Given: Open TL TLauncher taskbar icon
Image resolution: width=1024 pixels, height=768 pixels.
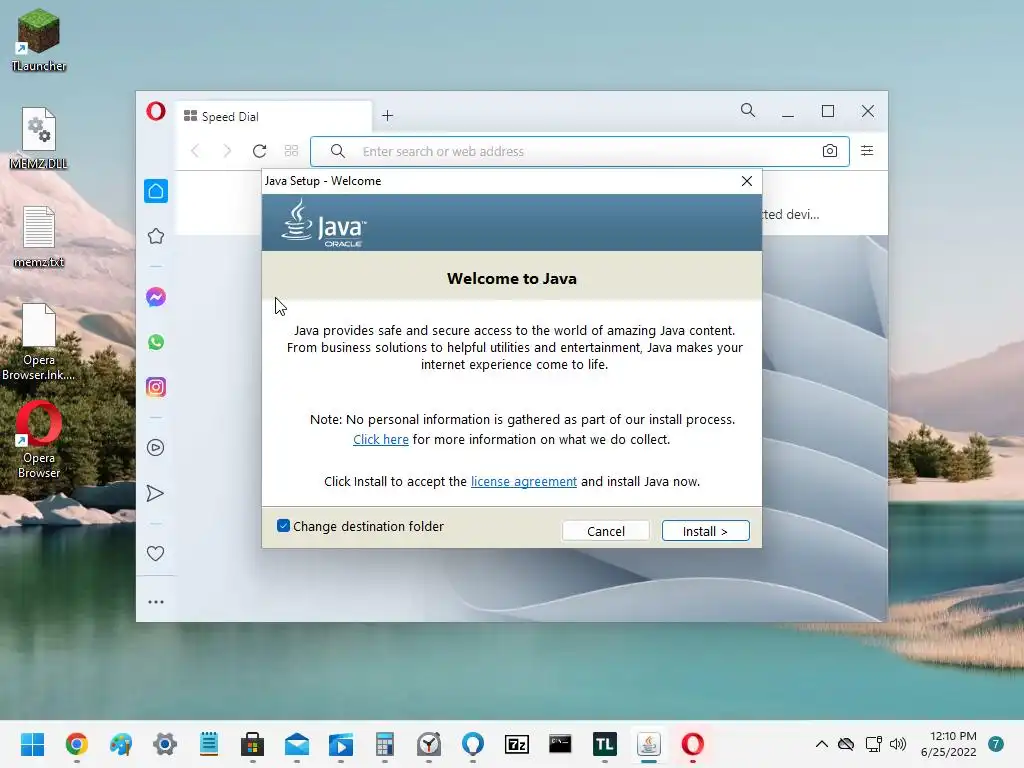Looking at the screenshot, I should pyautogui.click(x=605, y=744).
